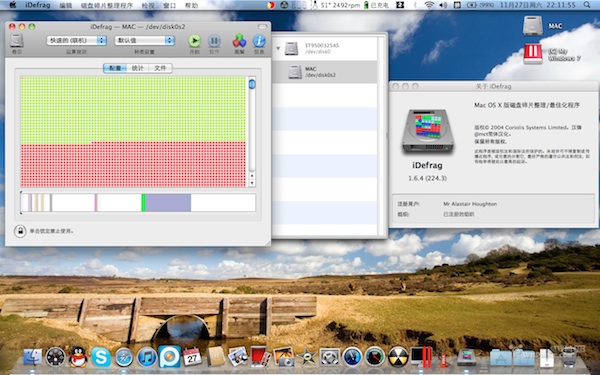Open the class set dropdown set to default

point(145,40)
